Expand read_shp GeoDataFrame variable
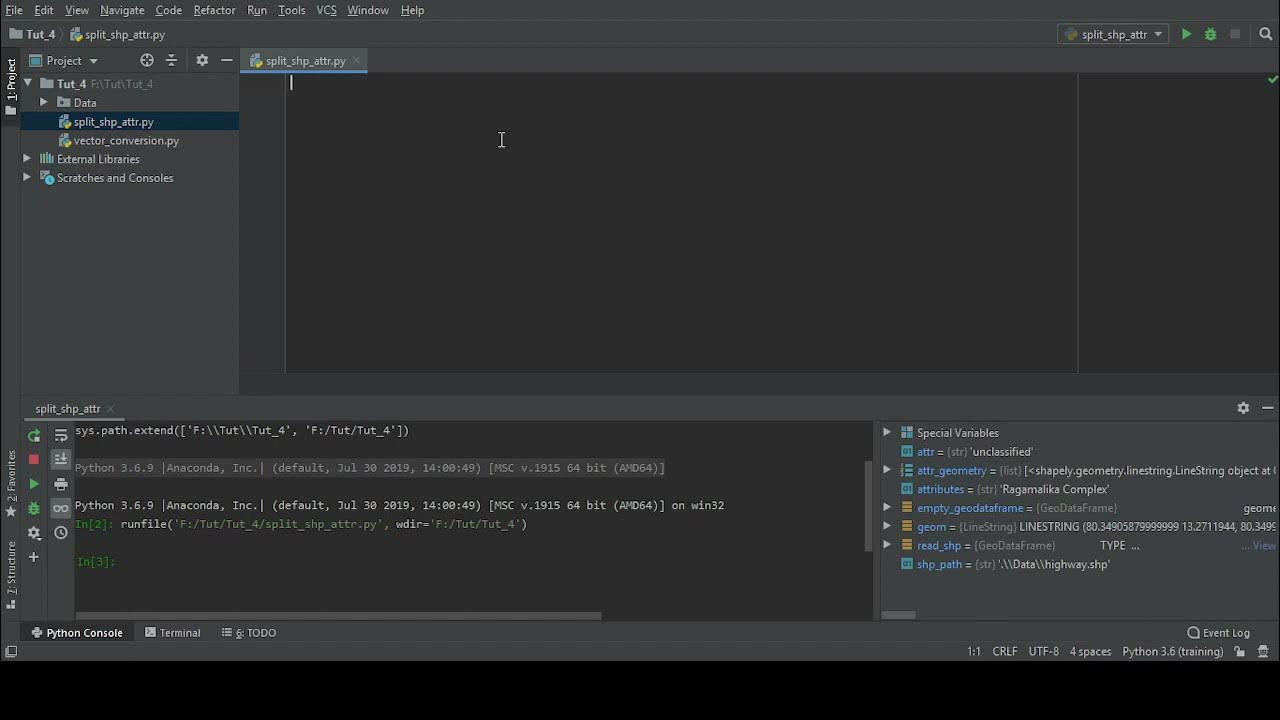 (x=887, y=545)
